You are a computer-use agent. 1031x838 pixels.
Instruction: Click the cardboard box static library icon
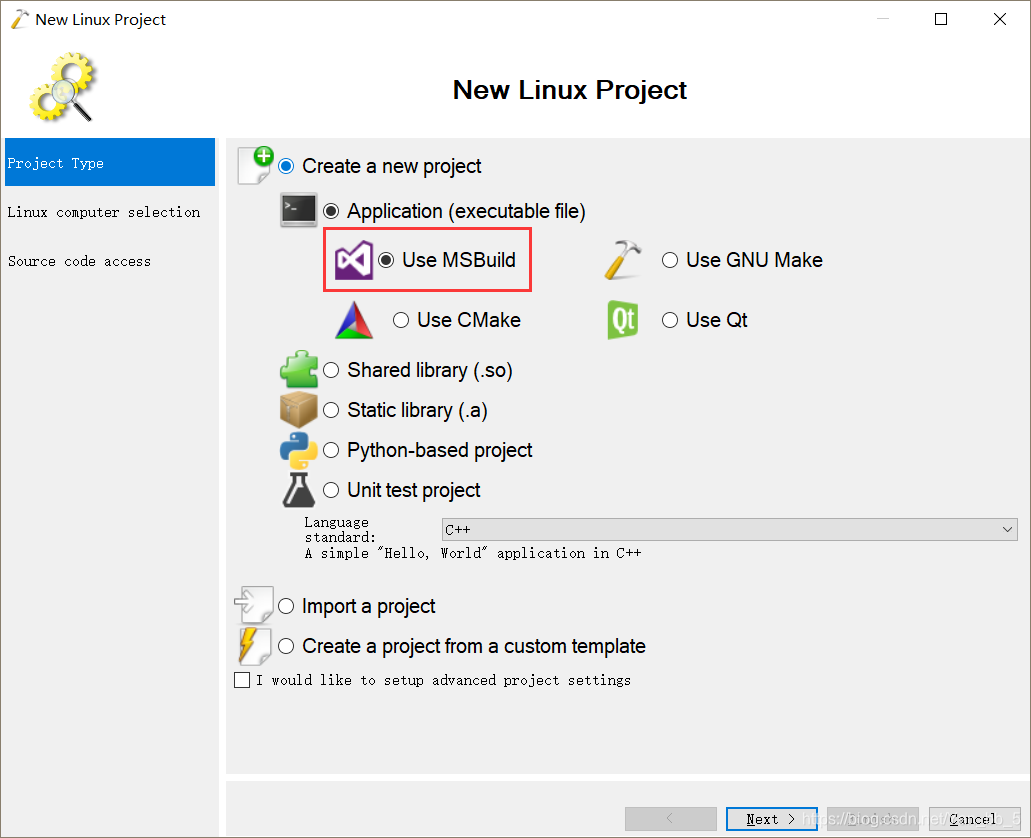click(299, 410)
